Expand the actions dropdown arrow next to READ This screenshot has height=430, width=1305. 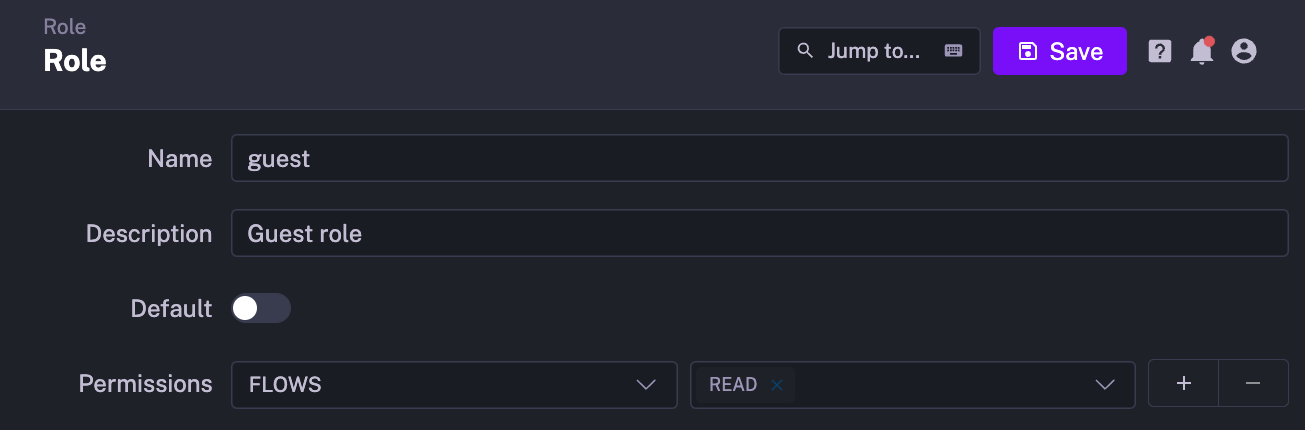(x=1105, y=385)
